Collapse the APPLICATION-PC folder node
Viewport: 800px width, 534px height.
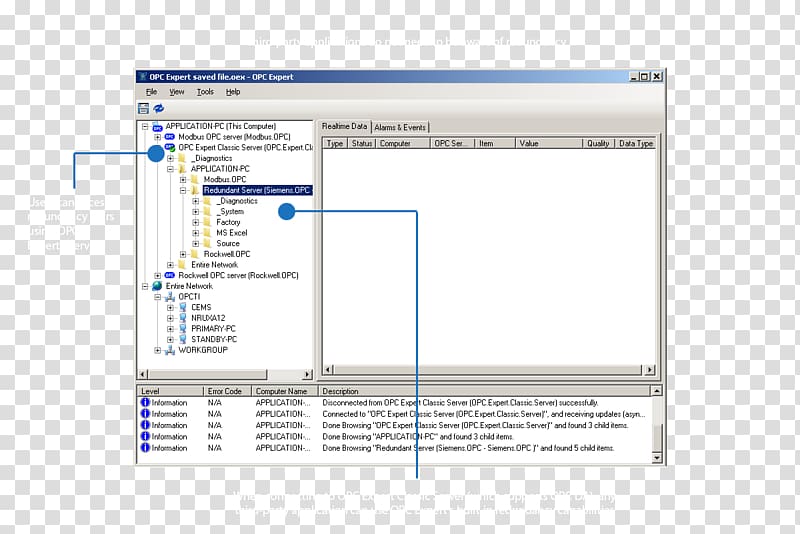(x=170, y=169)
